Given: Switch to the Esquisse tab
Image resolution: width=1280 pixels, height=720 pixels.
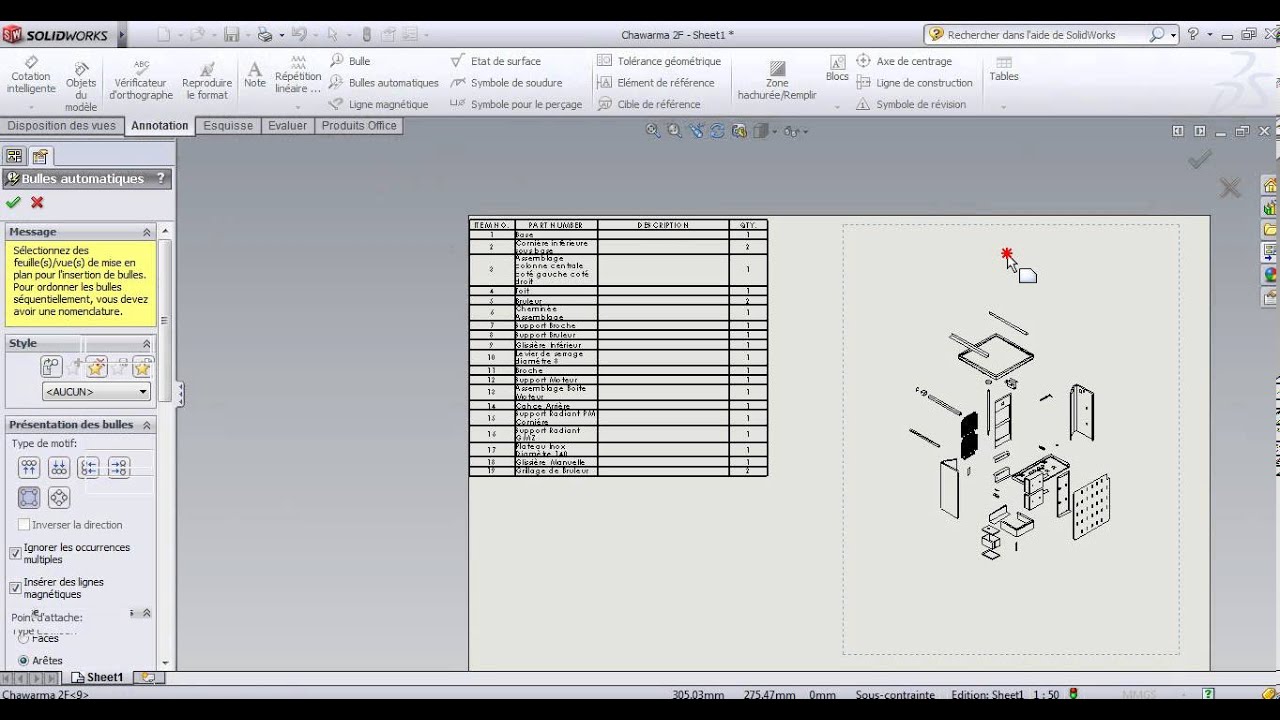Looking at the screenshot, I should (228, 126).
